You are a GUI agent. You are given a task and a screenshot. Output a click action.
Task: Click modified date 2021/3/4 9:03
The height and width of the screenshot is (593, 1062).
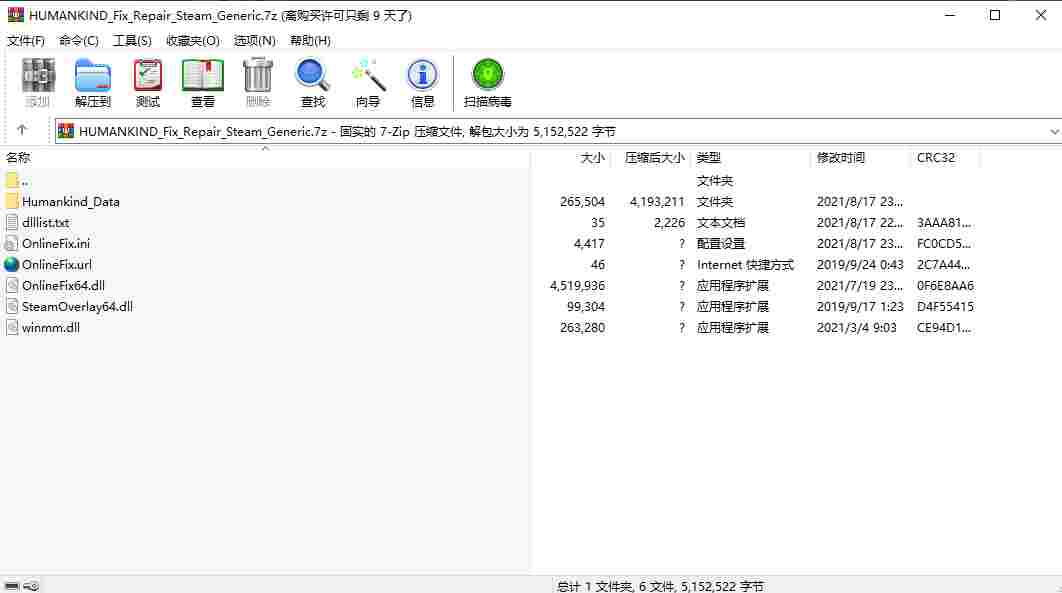[x=856, y=328]
